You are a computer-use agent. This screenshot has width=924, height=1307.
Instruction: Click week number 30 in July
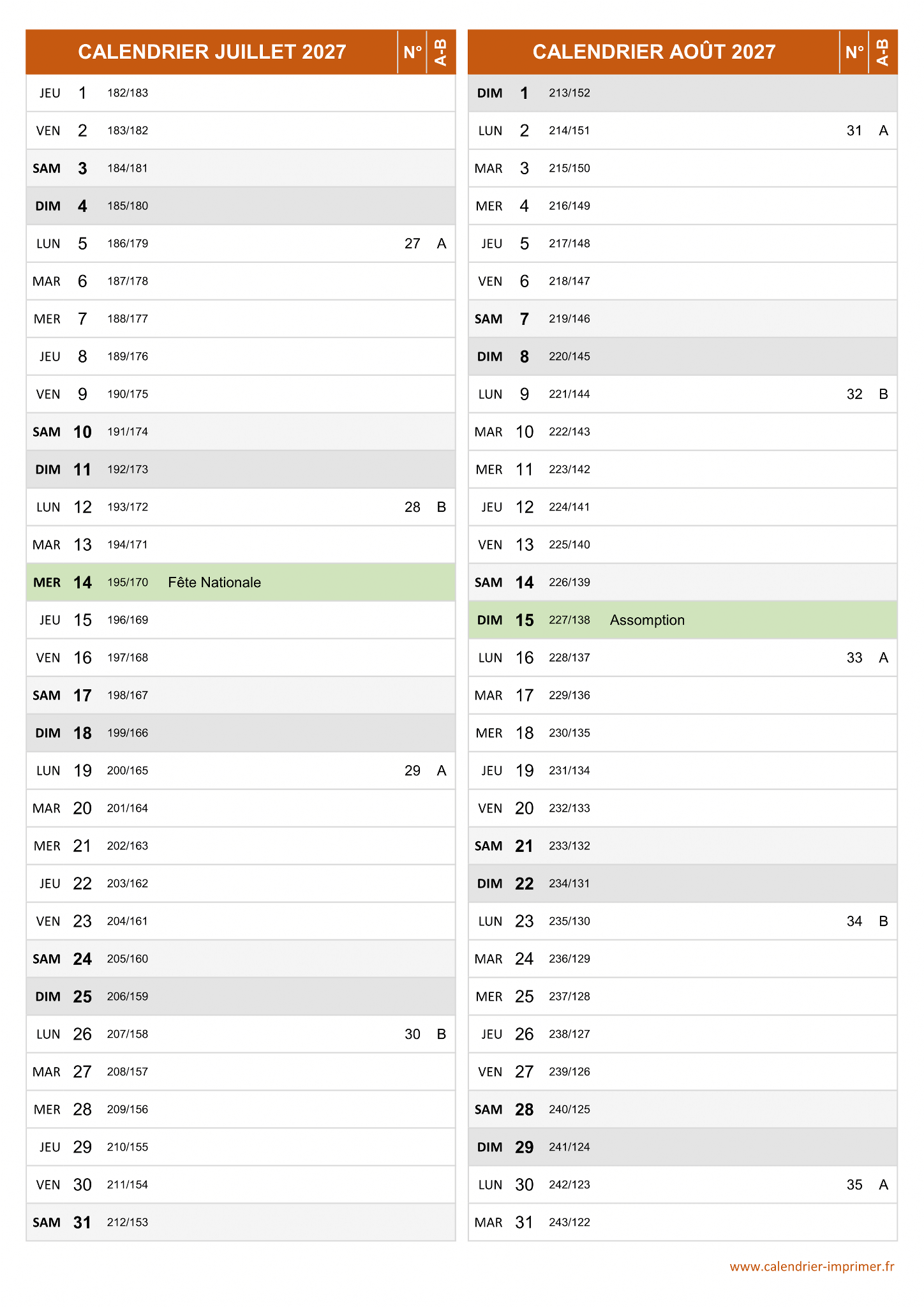tap(412, 1034)
